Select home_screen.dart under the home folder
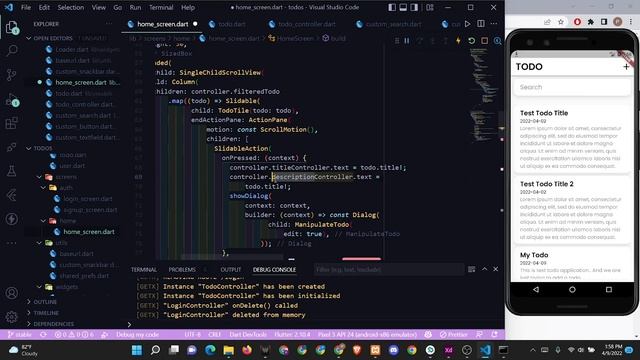The height and width of the screenshot is (360, 640). click(89, 232)
